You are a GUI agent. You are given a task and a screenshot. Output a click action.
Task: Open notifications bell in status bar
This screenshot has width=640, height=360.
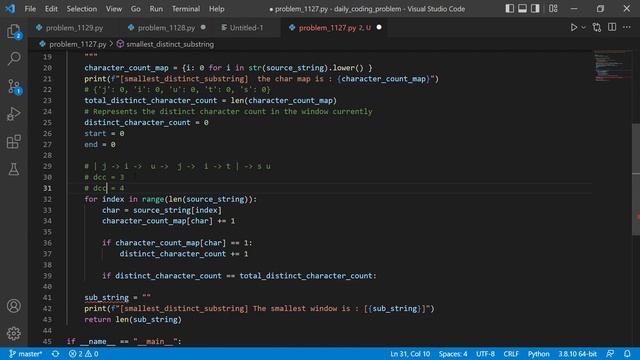coord(627,354)
